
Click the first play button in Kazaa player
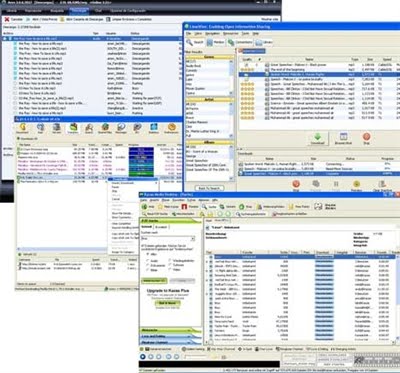point(143,356)
